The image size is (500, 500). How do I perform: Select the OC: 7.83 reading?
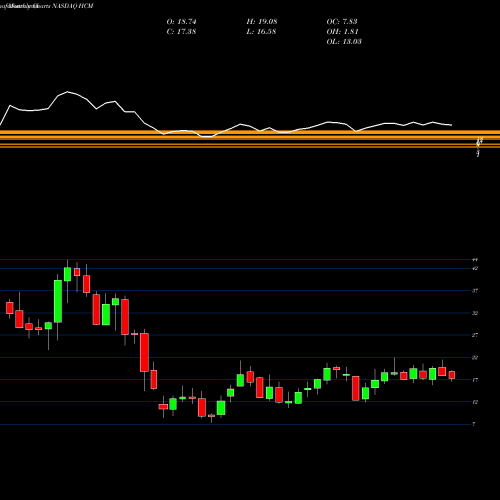[x=342, y=22]
